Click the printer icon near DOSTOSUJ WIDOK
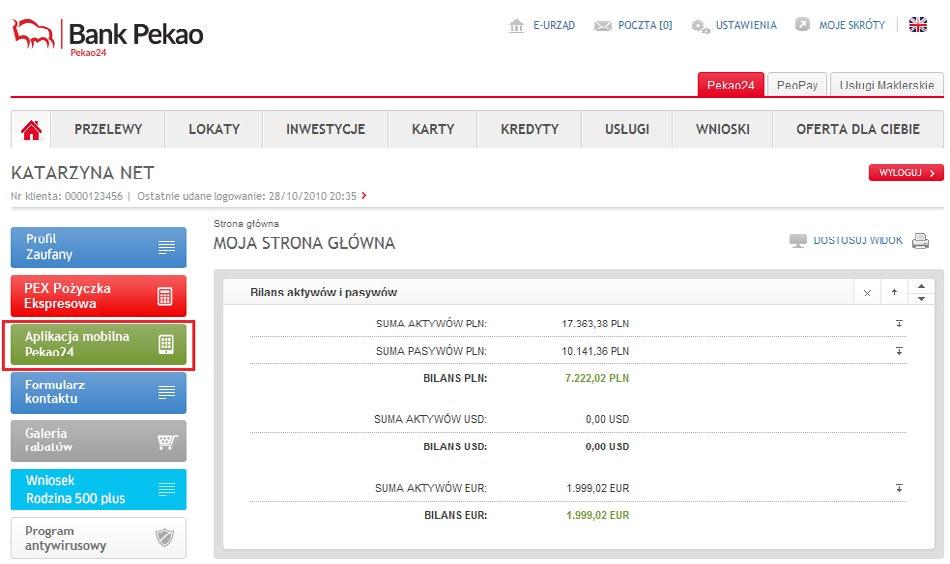 point(920,241)
